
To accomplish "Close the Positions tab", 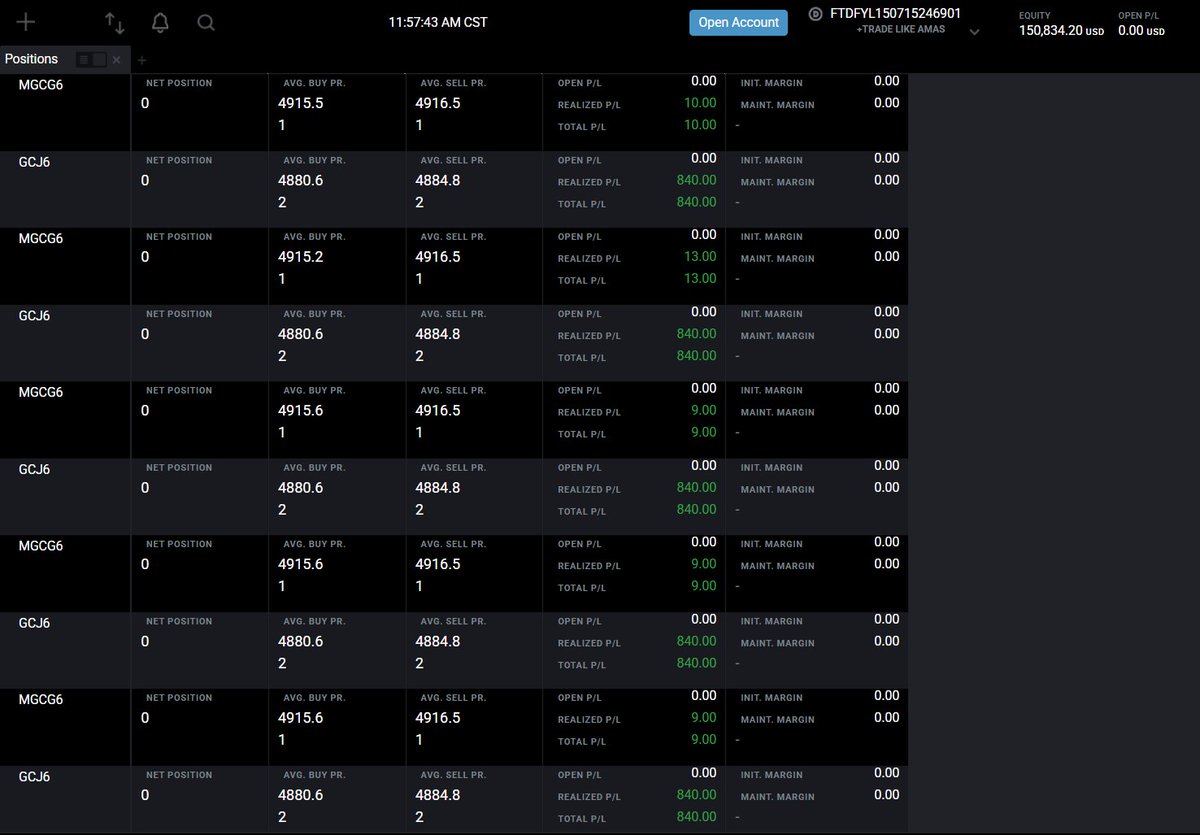I will [116, 60].
